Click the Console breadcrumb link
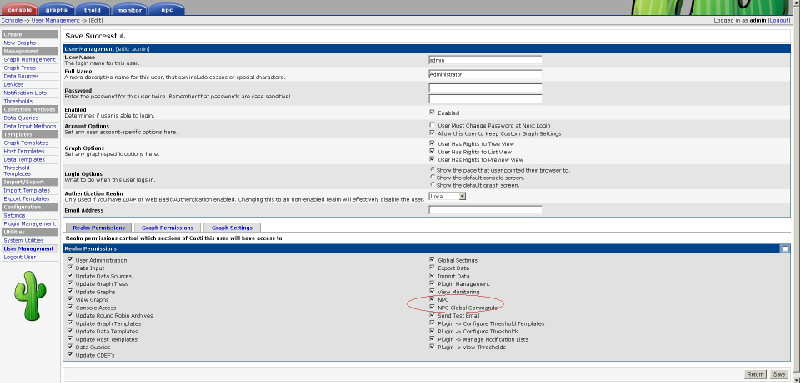This screenshot has width=800, height=383. pyautogui.click(x=11, y=20)
